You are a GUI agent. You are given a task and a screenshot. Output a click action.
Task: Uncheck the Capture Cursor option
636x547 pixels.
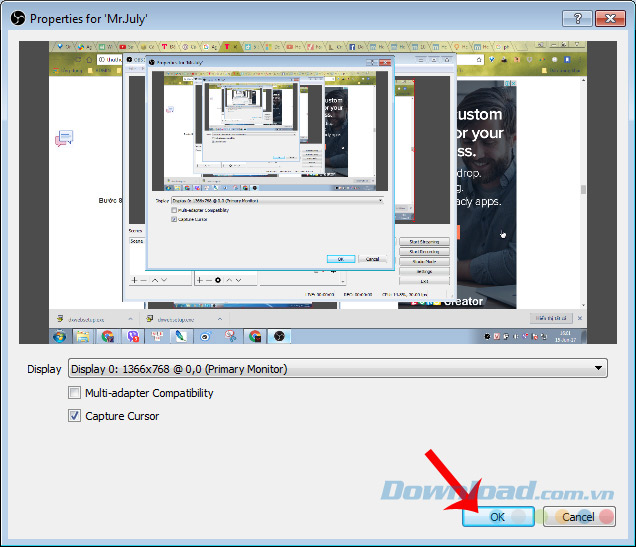click(74, 416)
